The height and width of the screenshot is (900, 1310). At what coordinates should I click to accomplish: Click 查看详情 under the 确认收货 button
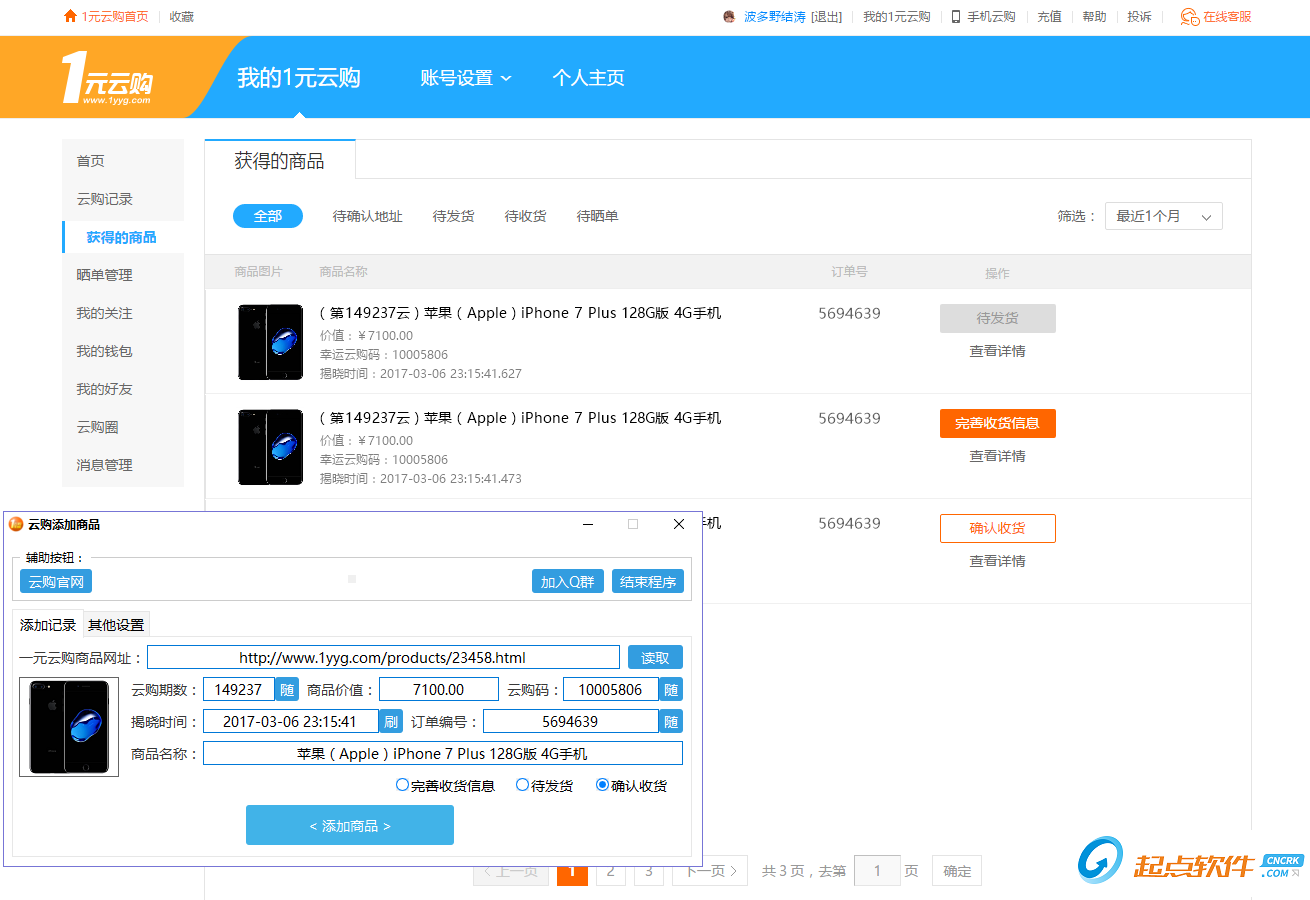[997, 561]
